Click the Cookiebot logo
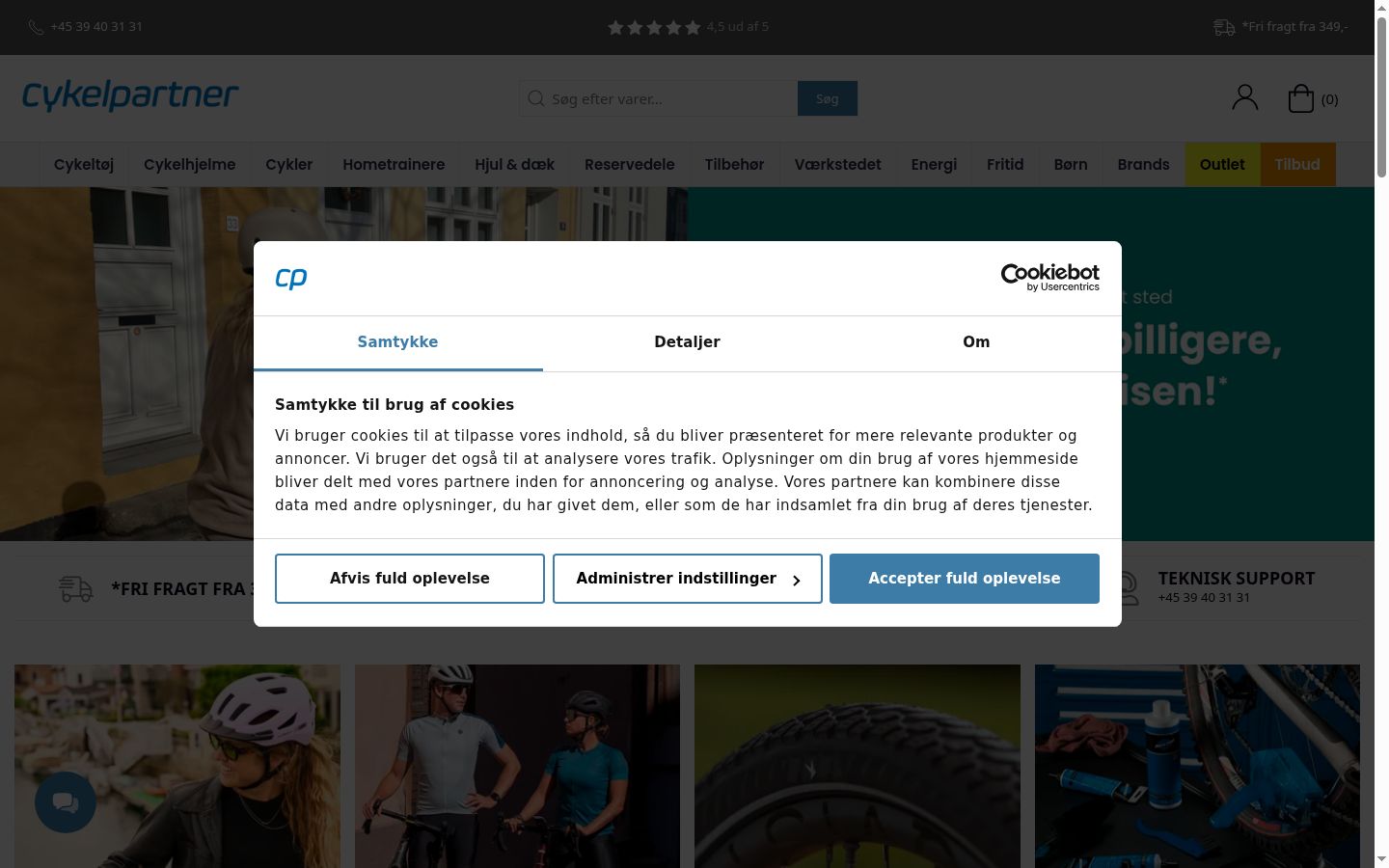This screenshot has height=868, width=1389. tap(1050, 278)
